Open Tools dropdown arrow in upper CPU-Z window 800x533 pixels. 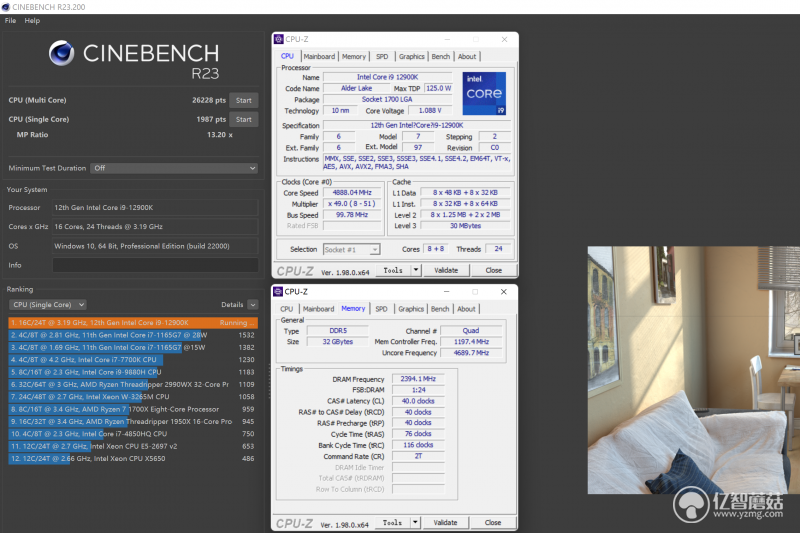[x=416, y=270]
